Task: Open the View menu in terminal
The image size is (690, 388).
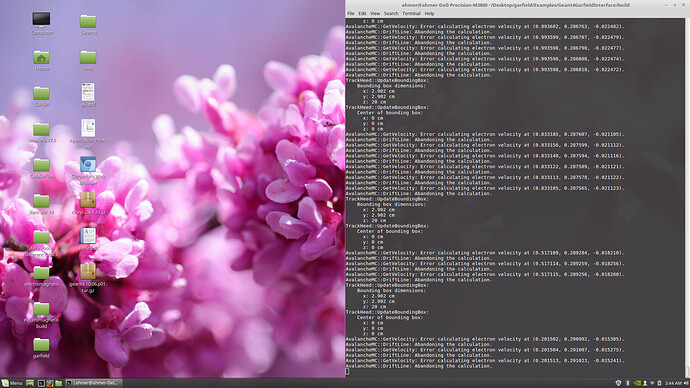Action: 375,13
